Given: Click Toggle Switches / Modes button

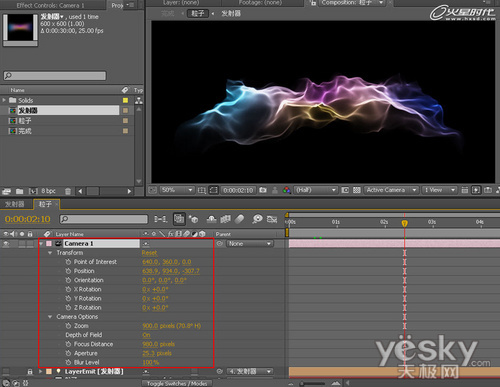Looking at the screenshot, I should (177, 384).
